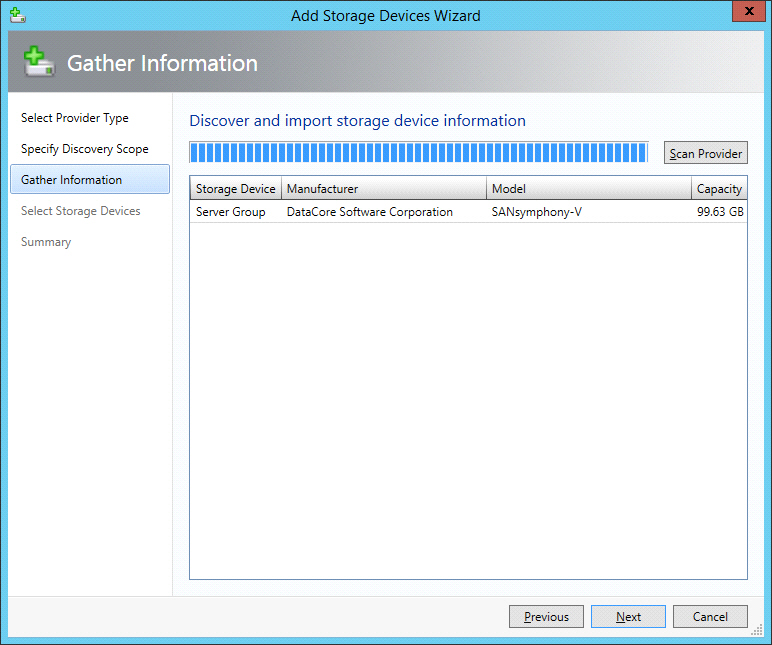Select the Server Group storage device row
The width and height of the screenshot is (772, 645).
click(x=231, y=212)
